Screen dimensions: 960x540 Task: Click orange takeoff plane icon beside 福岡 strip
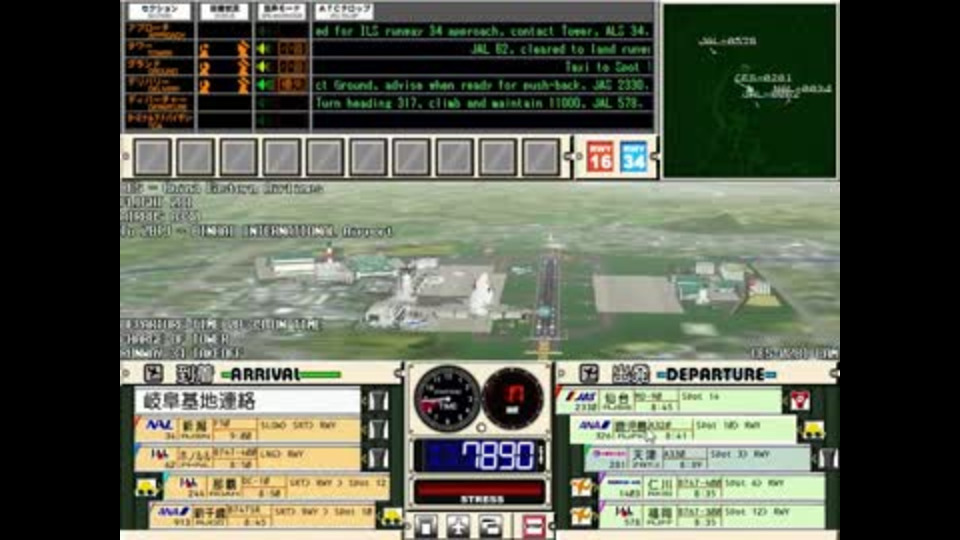[x=581, y=516]
